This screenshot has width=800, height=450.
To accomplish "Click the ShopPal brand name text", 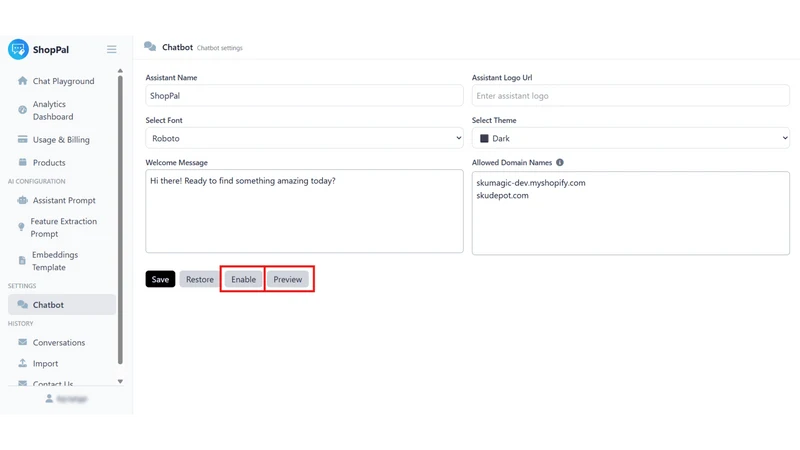I will coord(51,49).
